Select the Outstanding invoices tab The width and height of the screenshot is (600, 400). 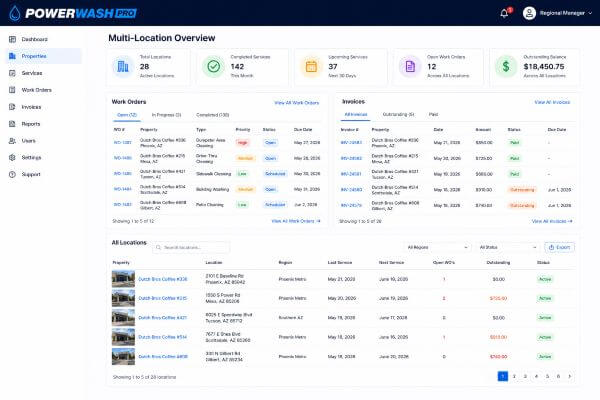click(398, 114)
